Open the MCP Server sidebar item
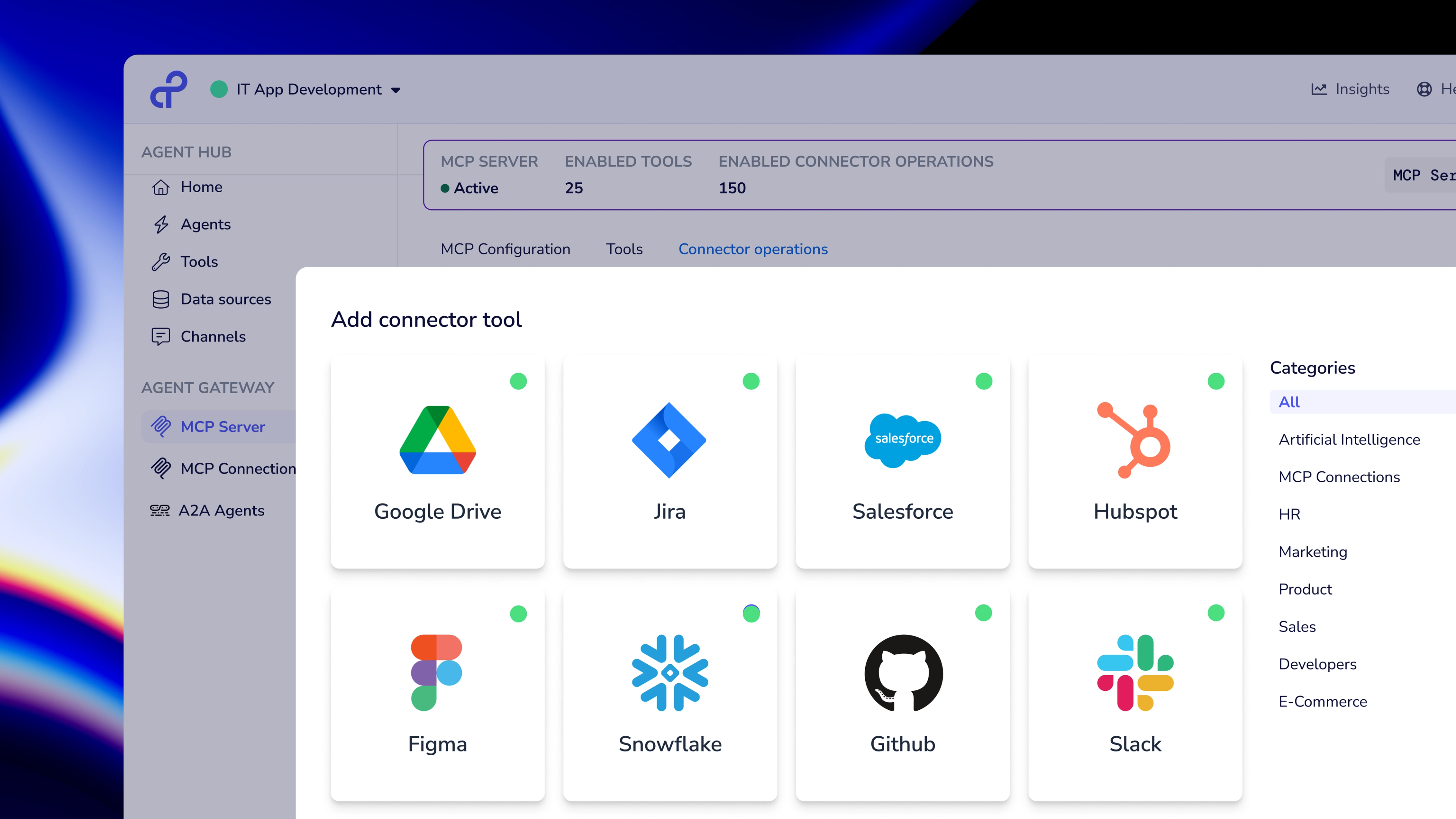Image resolution: width=1456 pixels, height=819 pixels. pyautogui.click(x=223, y=427)
